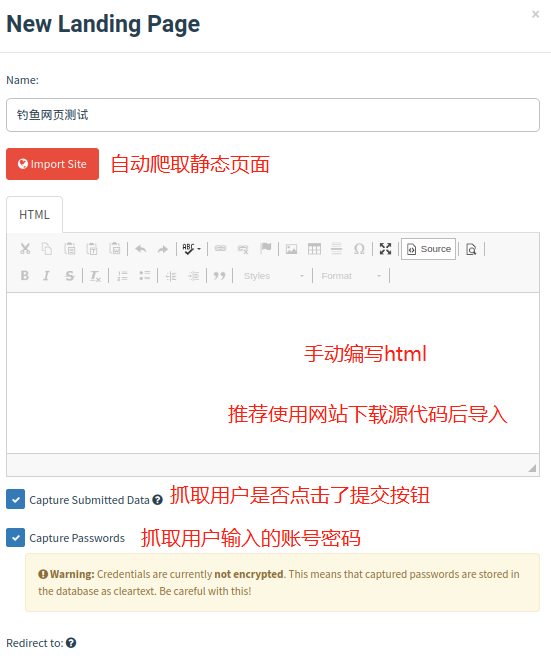The width and height of the screenshot is (551, 658).
Task: Insert a bulleted list
Action: pos(145,276)
